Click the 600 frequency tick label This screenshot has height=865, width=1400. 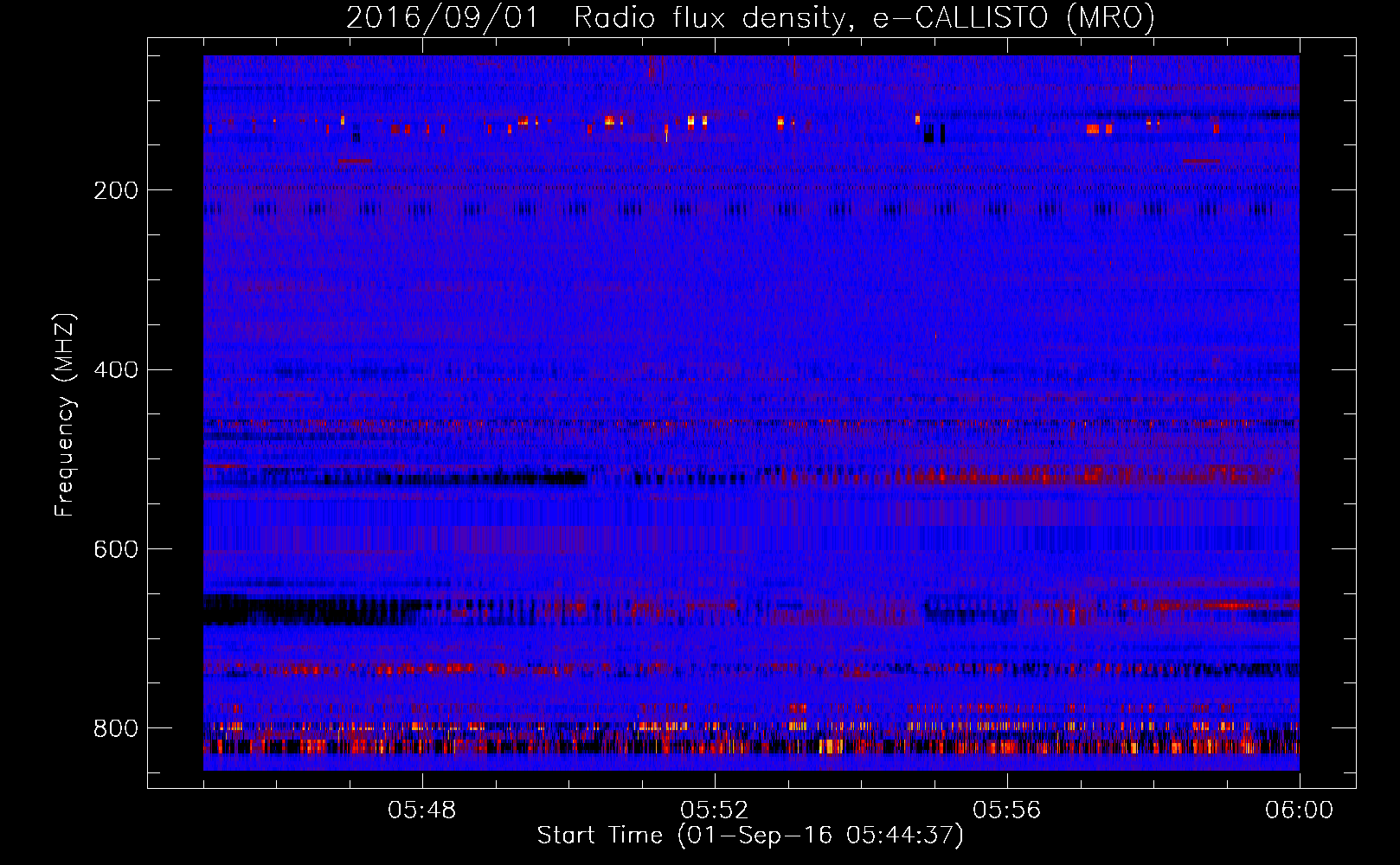[x=116, y=550]
